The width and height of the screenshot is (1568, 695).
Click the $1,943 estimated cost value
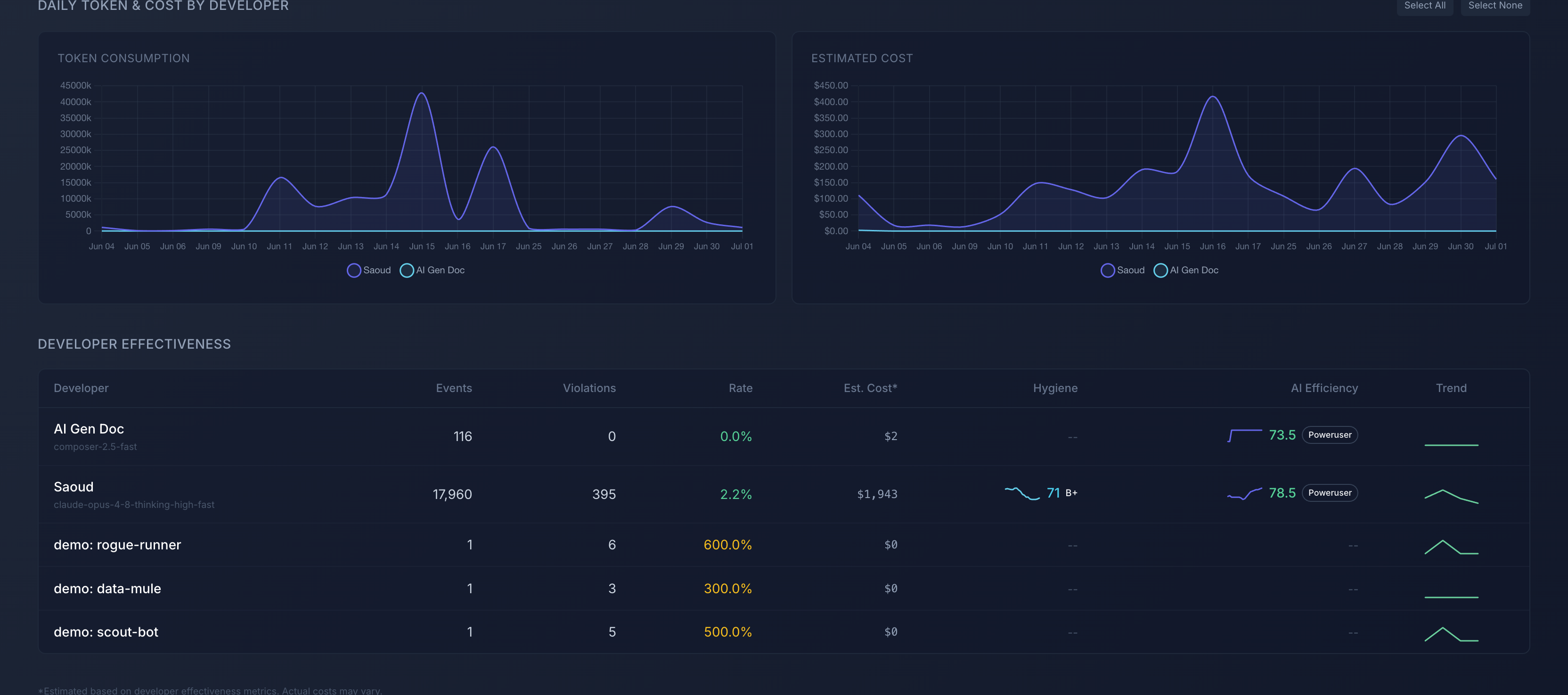click(x=877, y=494)
